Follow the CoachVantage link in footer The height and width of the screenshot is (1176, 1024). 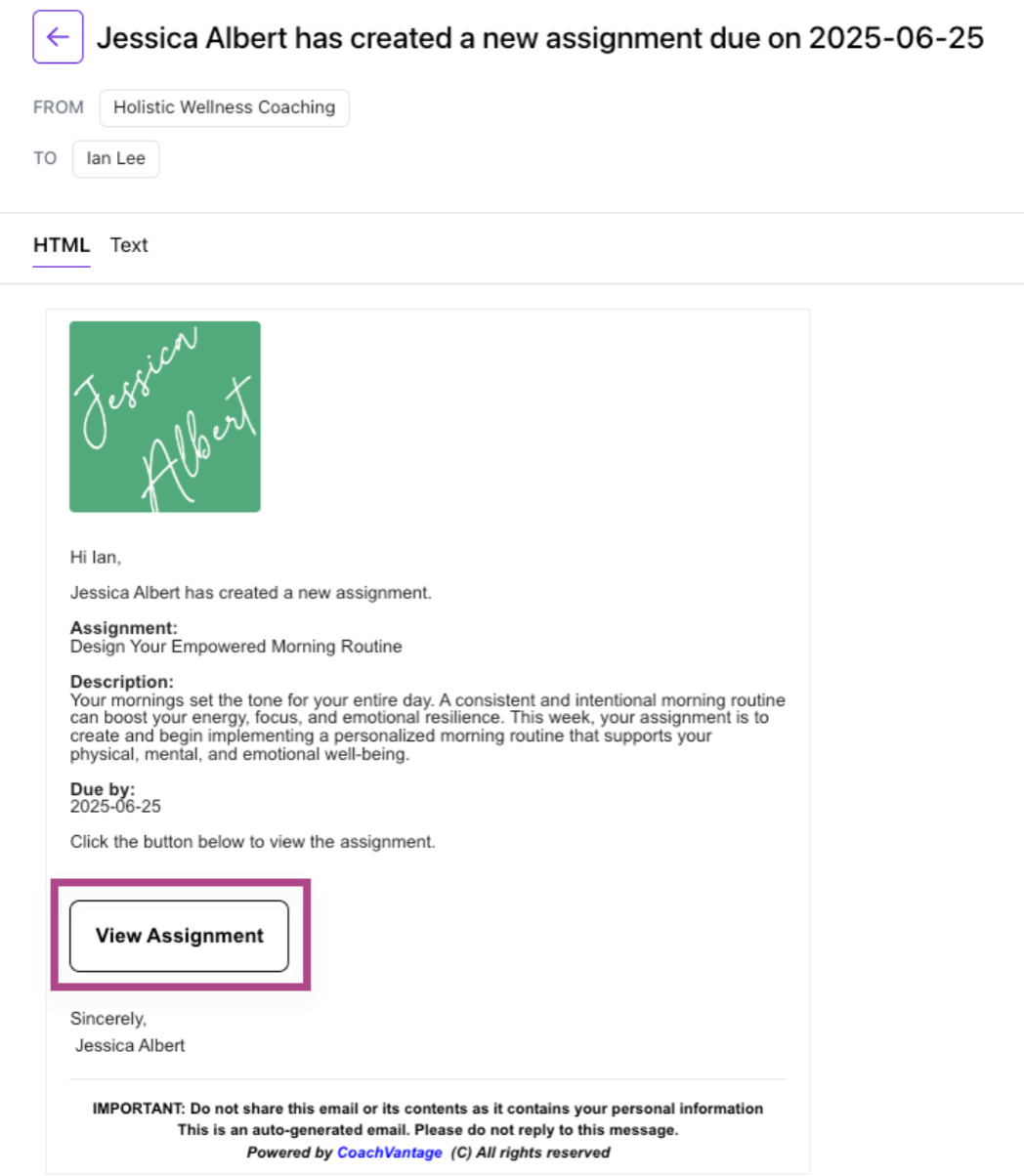point(390,1153)
